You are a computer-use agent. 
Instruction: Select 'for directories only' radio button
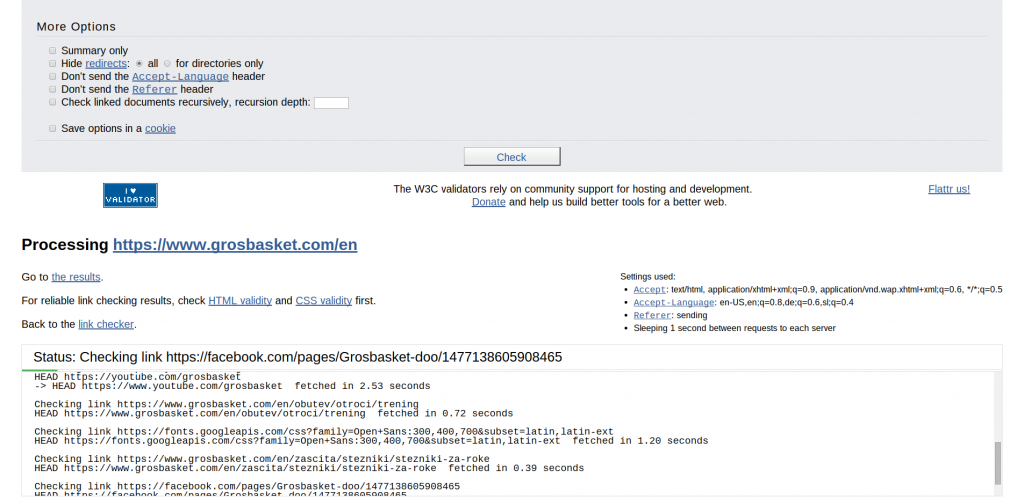(x=168, y=63)
